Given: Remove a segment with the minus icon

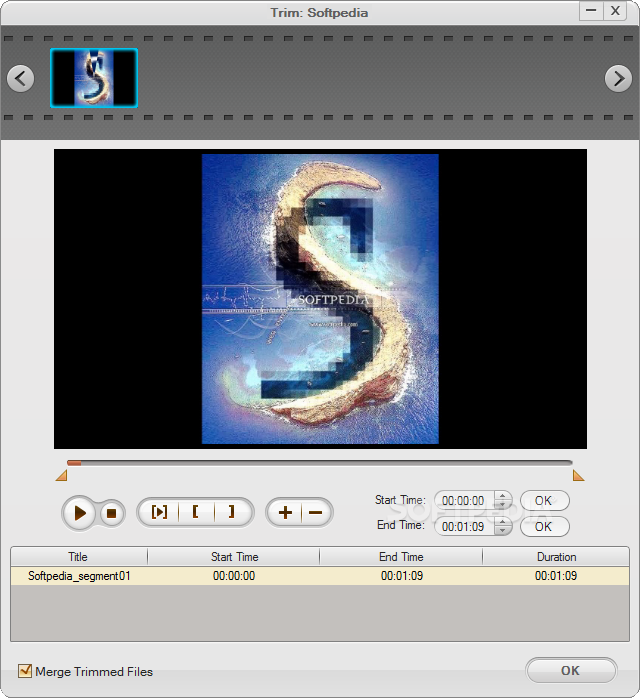Looking at the screenshot, I should pos(316,512).
